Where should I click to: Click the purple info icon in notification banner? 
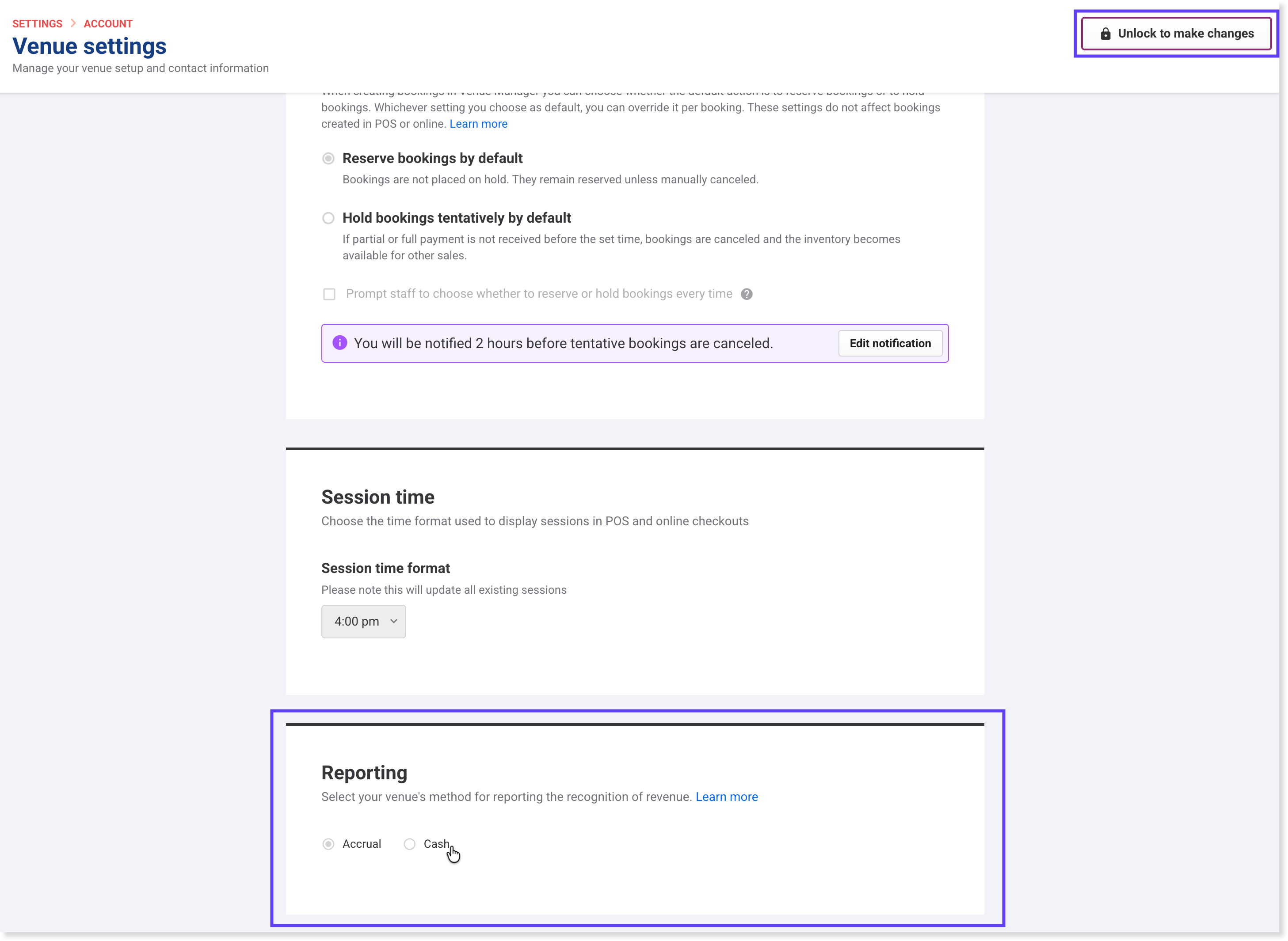[339, 343]
